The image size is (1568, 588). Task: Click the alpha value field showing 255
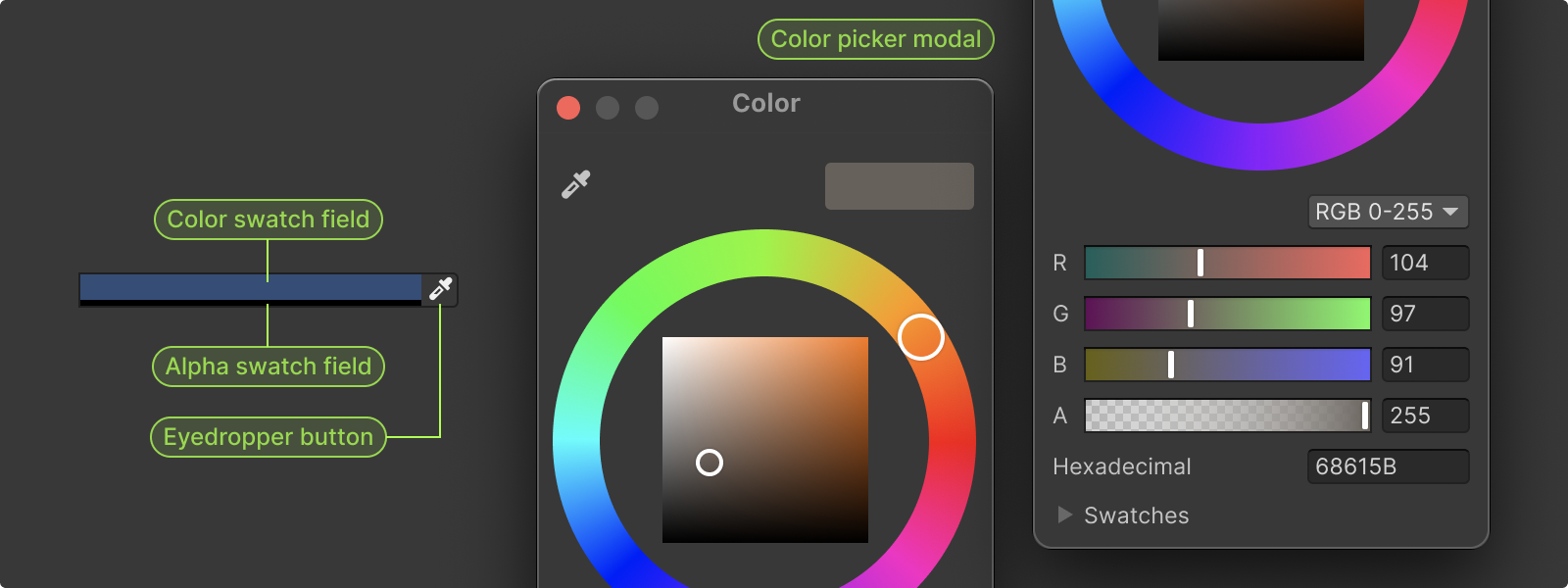point(1425,416)
